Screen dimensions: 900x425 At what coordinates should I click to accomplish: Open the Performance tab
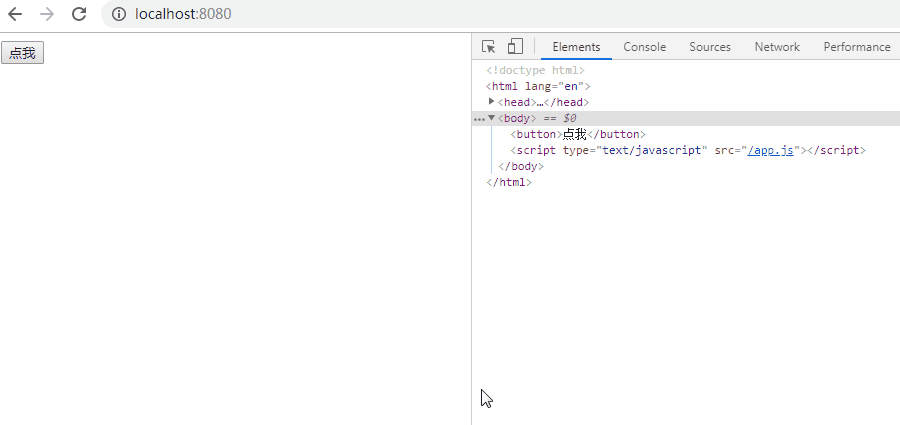click(857, 47)
